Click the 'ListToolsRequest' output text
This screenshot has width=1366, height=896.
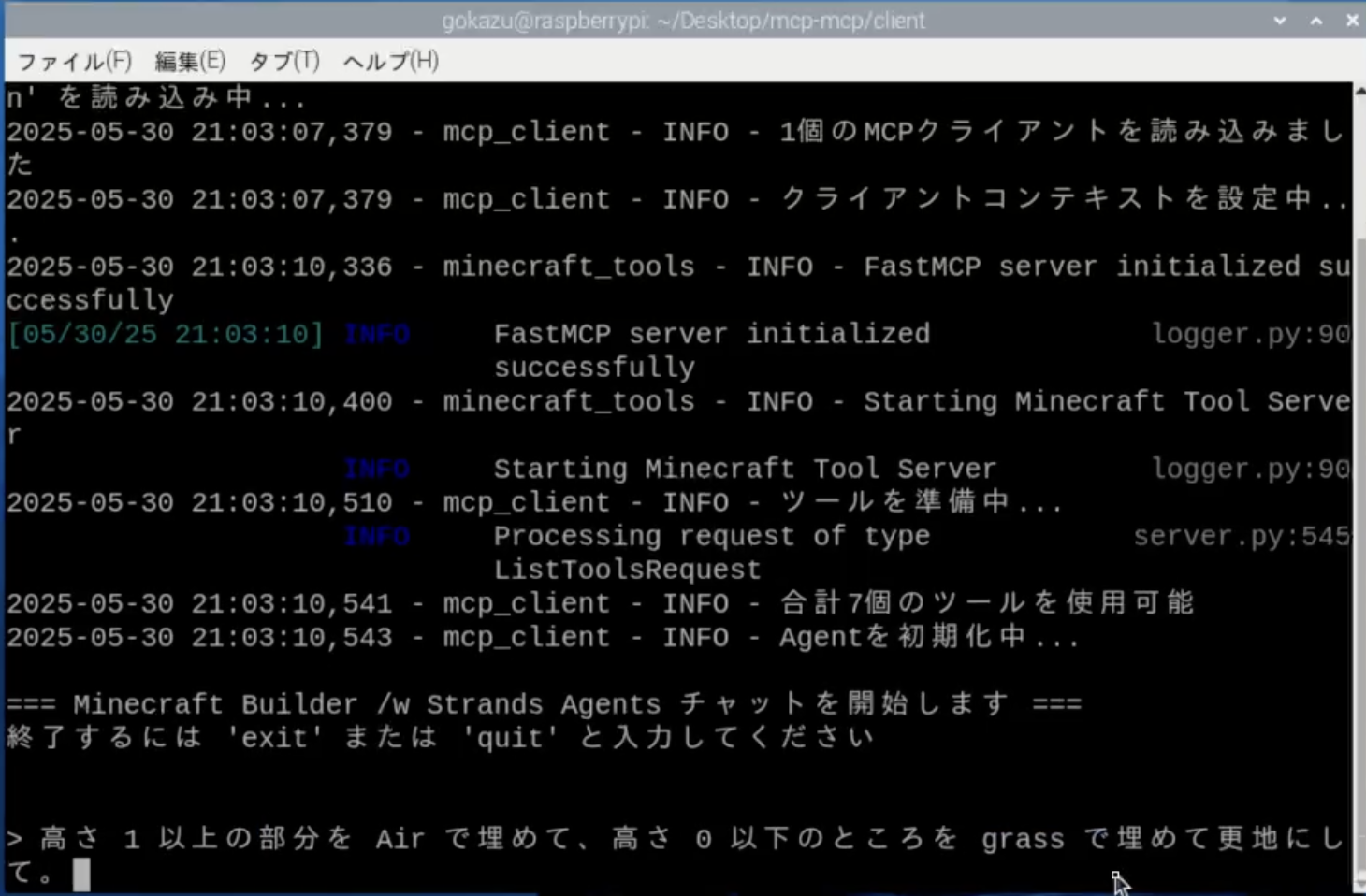pos(627,570)
